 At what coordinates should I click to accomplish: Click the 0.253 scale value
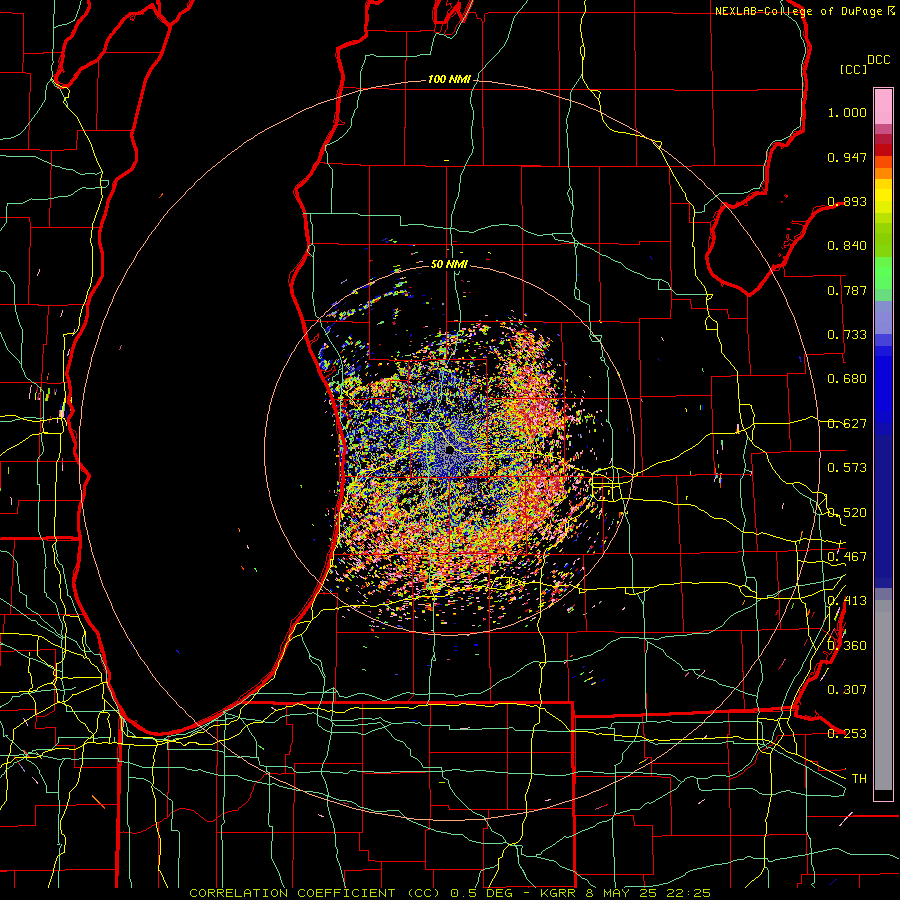tap(847, 734)
